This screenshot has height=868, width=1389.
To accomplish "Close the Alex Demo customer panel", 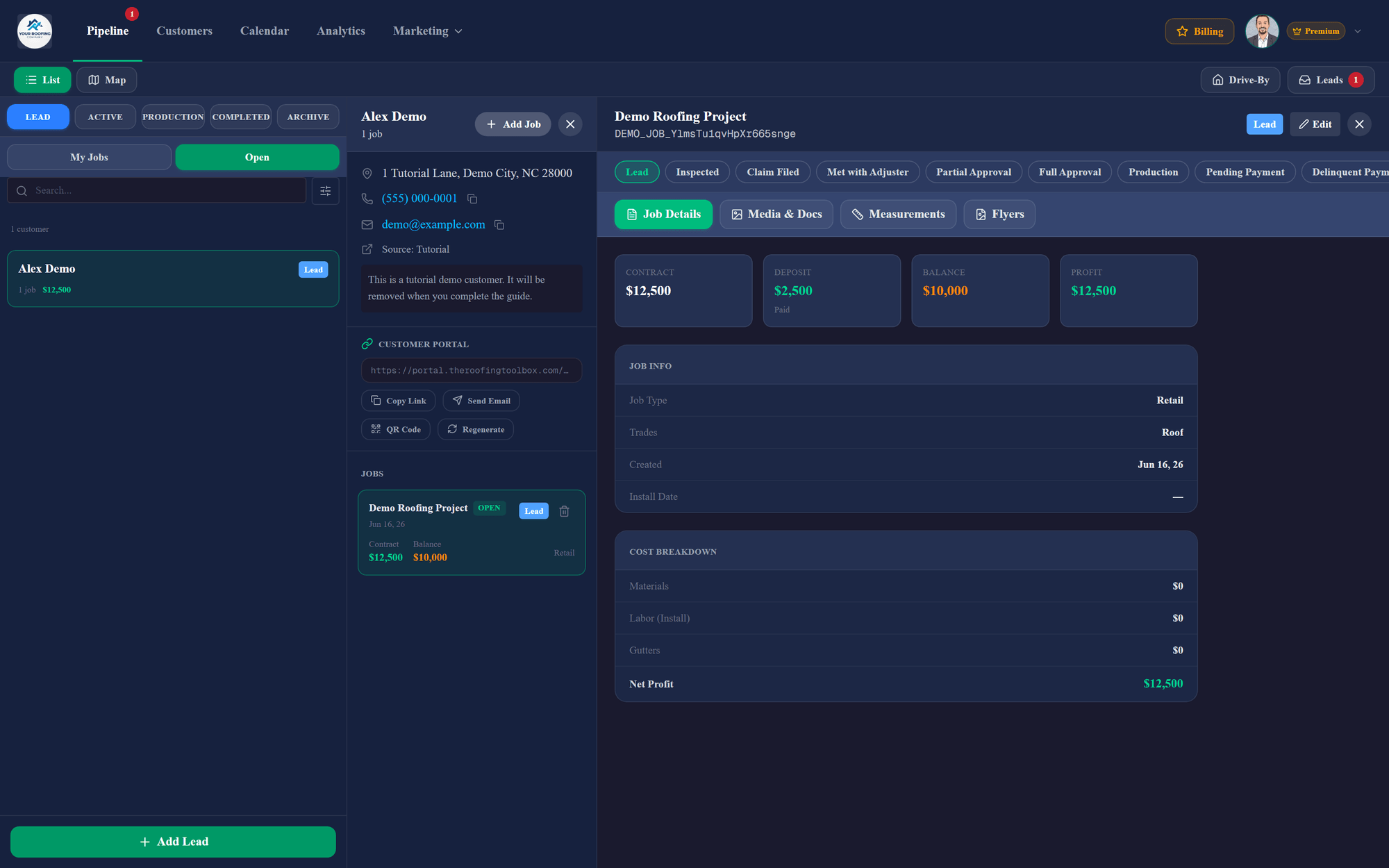I will pyautogui.click(x=570, y=124).
